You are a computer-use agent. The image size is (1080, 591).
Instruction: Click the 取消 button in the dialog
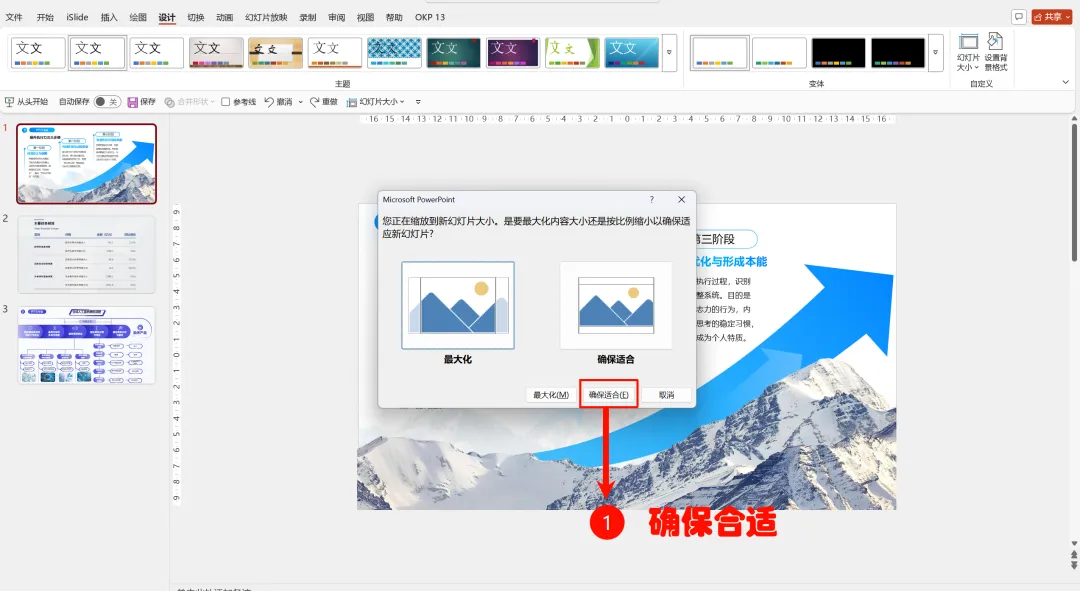tap(666, 395)
